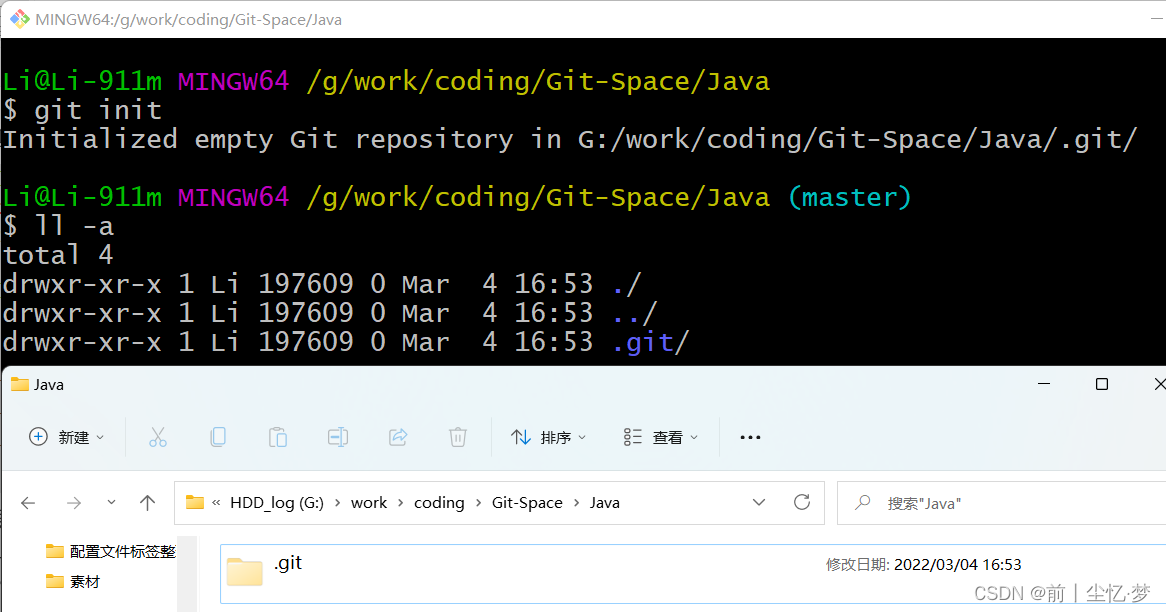Expand chevron after coding breadcrumb

tap(478, 503)
